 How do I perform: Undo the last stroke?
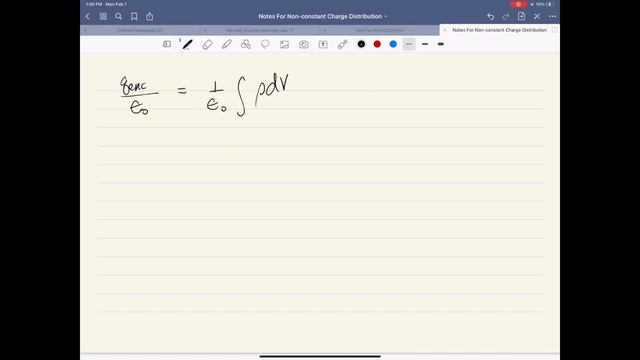tap(491, 17)
